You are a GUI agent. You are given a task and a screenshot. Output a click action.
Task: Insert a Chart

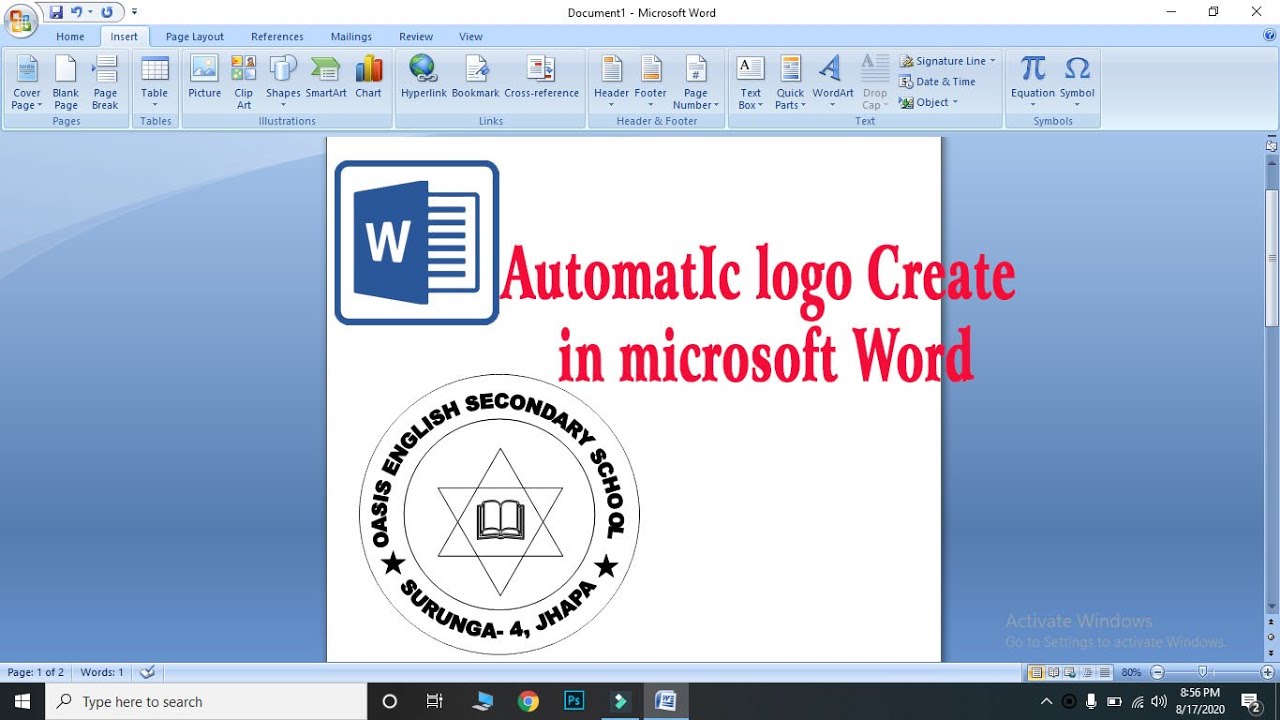tap(369, 78)
